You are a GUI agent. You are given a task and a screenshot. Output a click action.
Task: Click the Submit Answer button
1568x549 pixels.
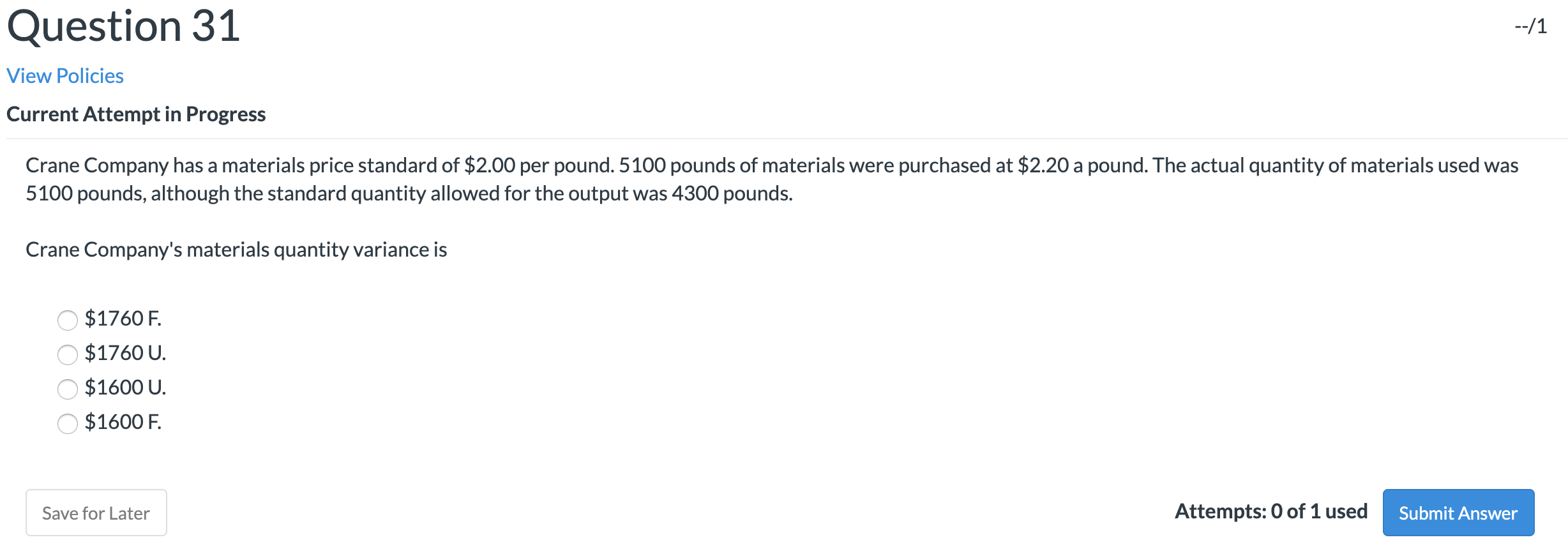coord(1458,512)
